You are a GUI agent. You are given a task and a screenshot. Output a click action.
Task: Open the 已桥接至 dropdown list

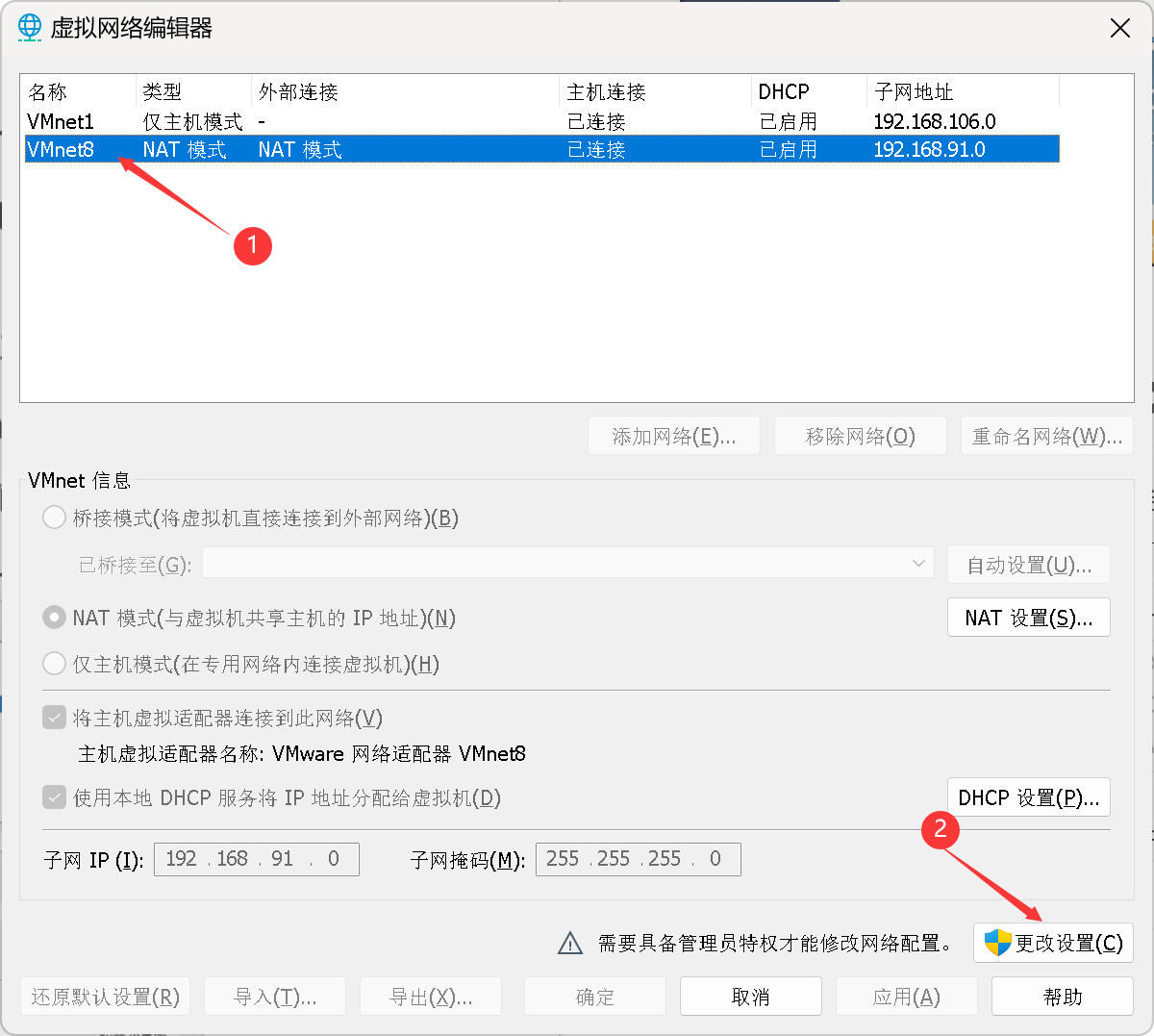(568, 564)
